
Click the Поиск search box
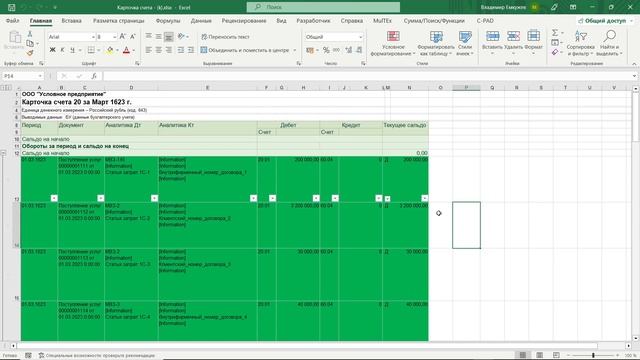pyautogui.click(x=323, y=7)
